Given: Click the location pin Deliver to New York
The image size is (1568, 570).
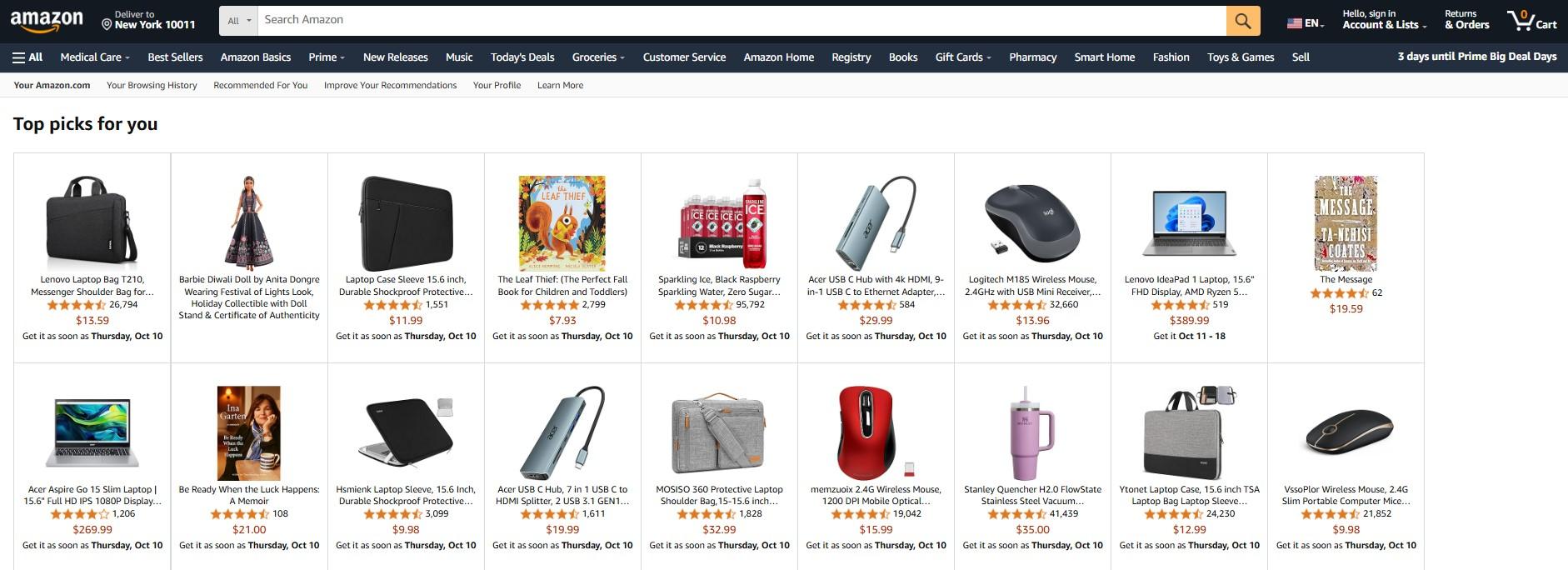Looking at the screenshot, I should (148, 21).
